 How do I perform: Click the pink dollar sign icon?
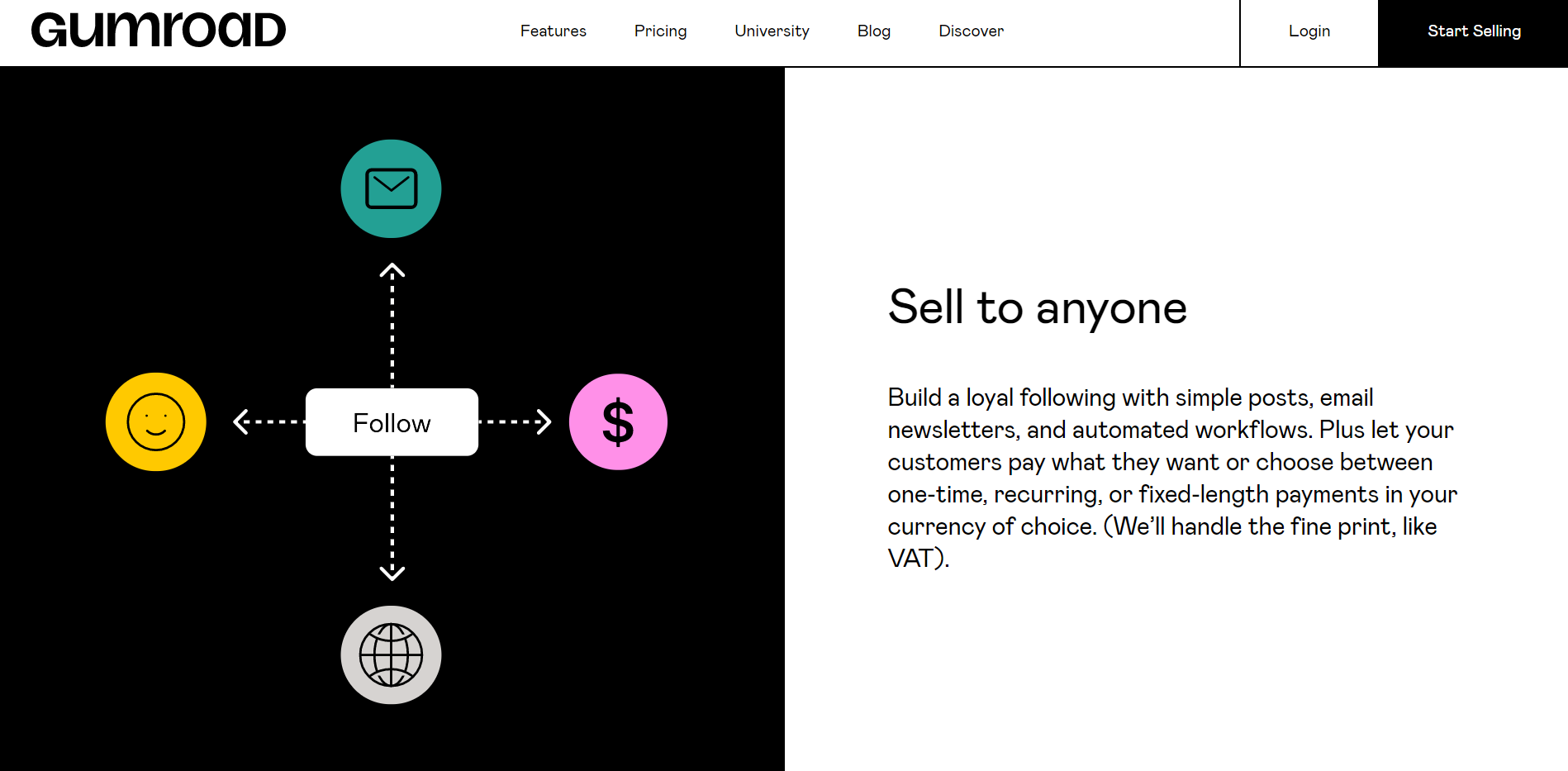pos(618,421)
